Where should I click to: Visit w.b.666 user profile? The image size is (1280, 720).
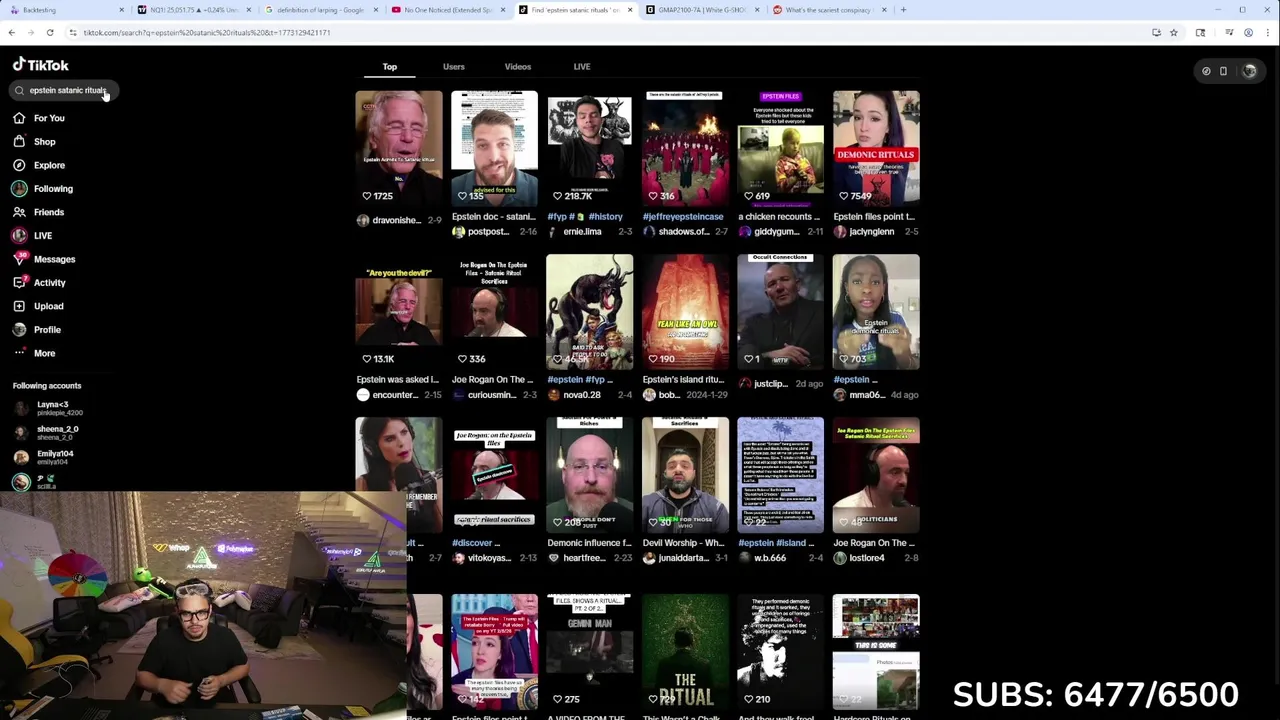(x=770, y=558)
